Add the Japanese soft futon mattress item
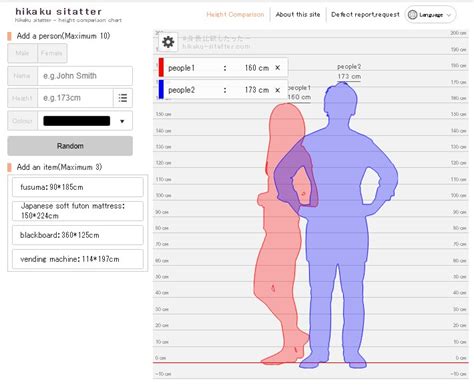Viewport: 474px width, 385px height. pos(78,211)
